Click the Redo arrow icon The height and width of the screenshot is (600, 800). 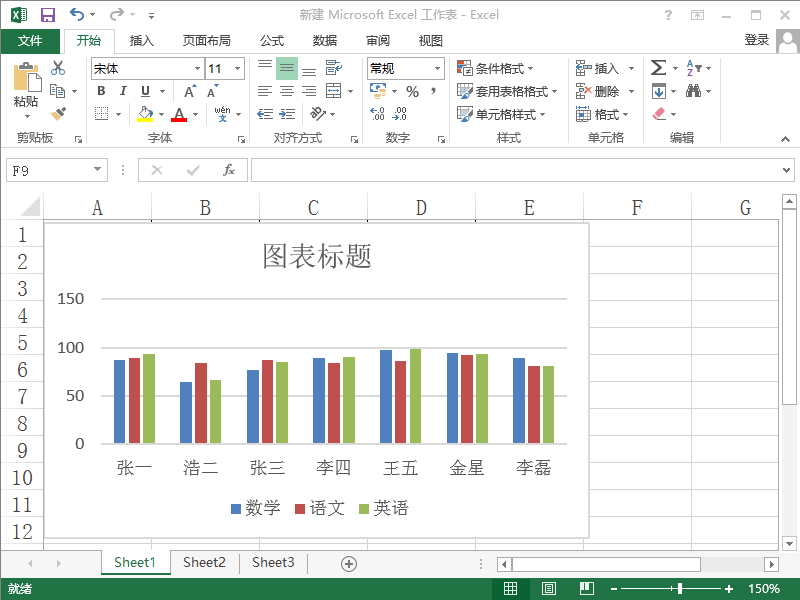point(117,14)
